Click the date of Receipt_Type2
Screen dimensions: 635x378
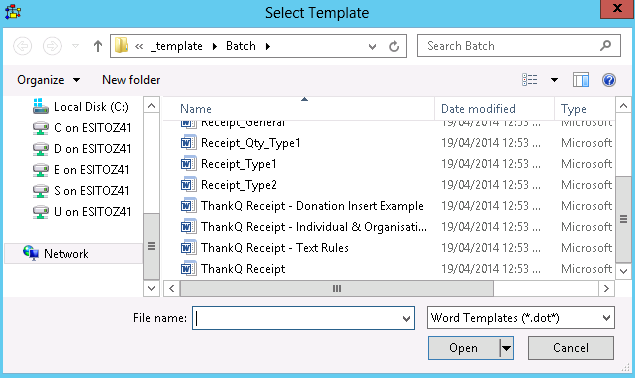[490, 185]
